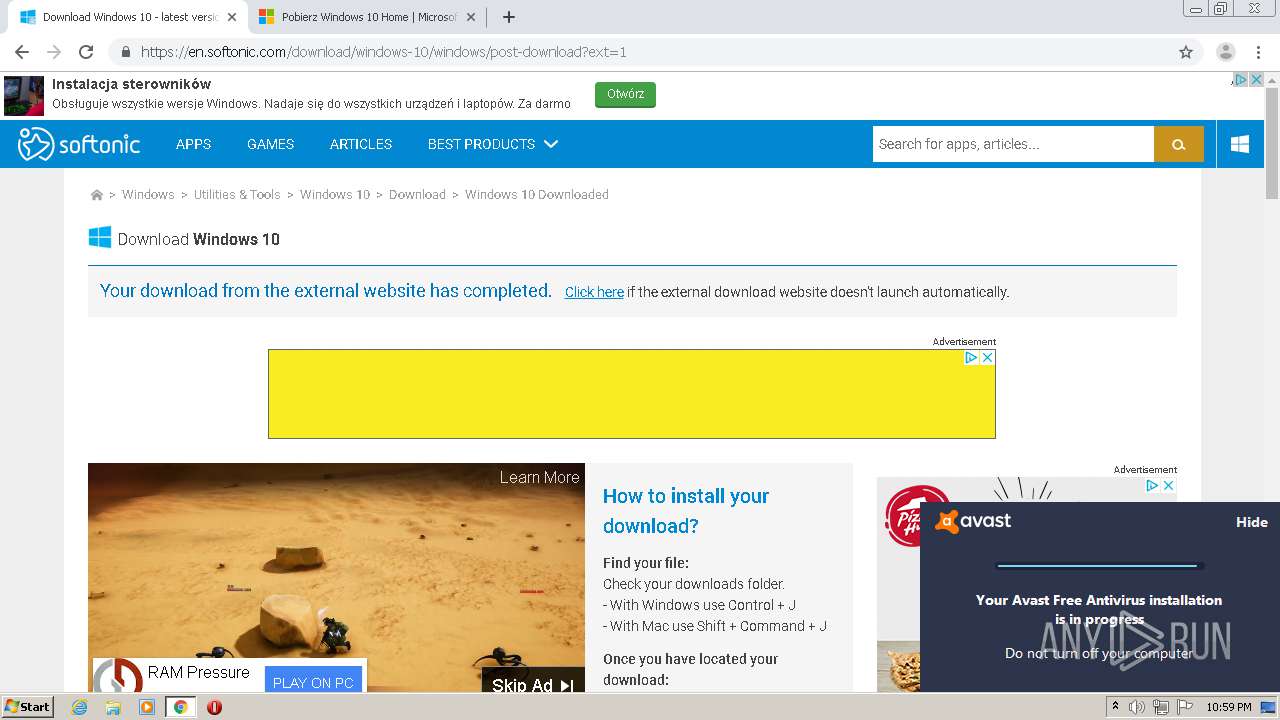Close the Pizza Hut side ad
The width and height of the screenshot is (1280, 720).
pyautogui.click(x=1167, y=486)
